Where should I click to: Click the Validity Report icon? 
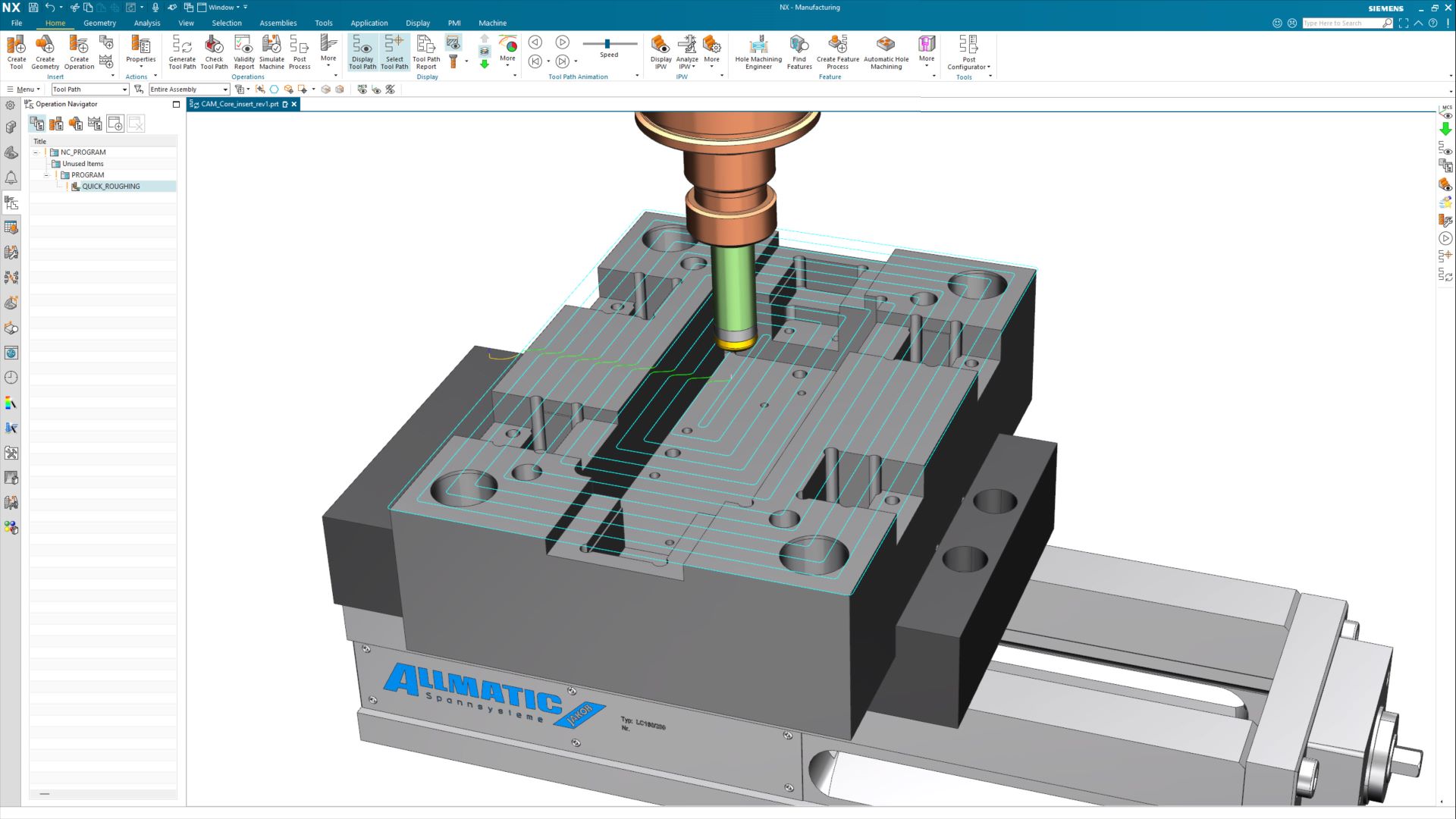pos(244,51)
